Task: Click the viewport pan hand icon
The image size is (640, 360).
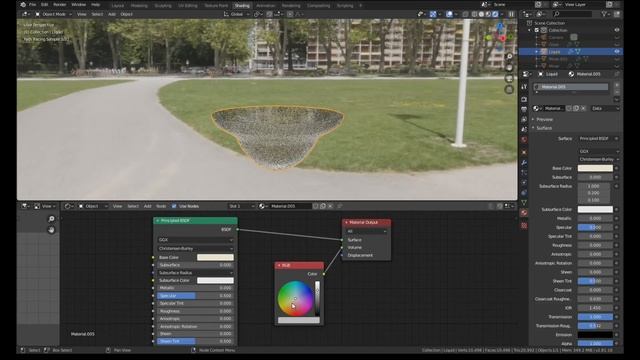Action: (x=509, y=67)
